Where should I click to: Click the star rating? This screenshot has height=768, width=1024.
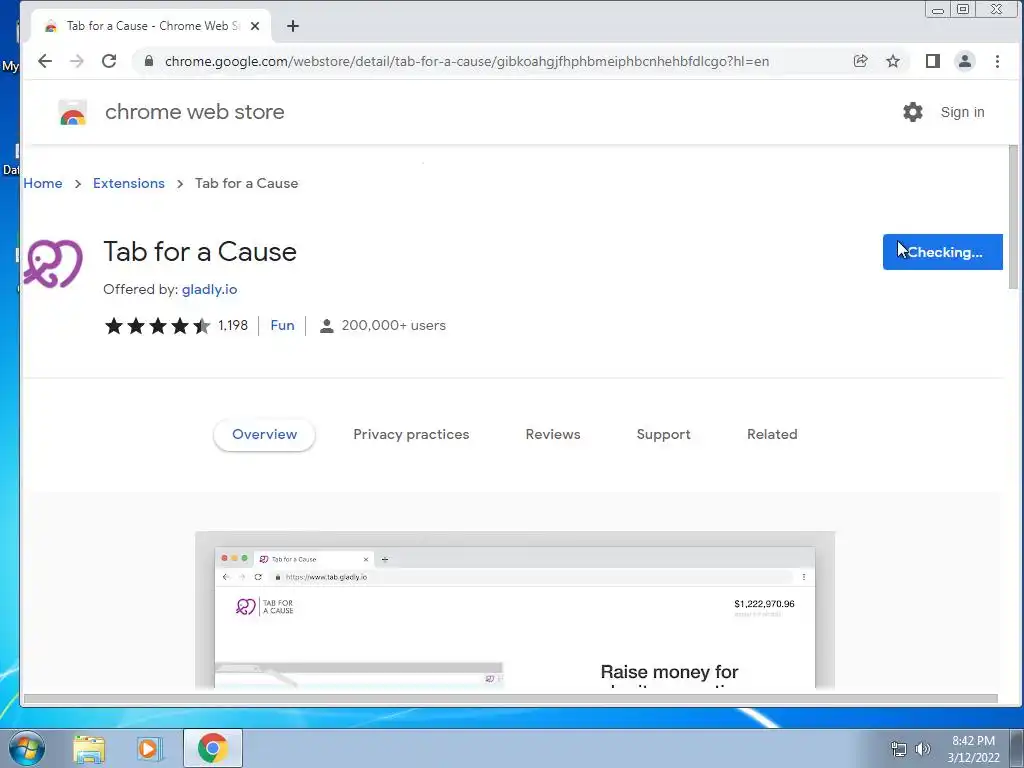[x=157, y=325]
